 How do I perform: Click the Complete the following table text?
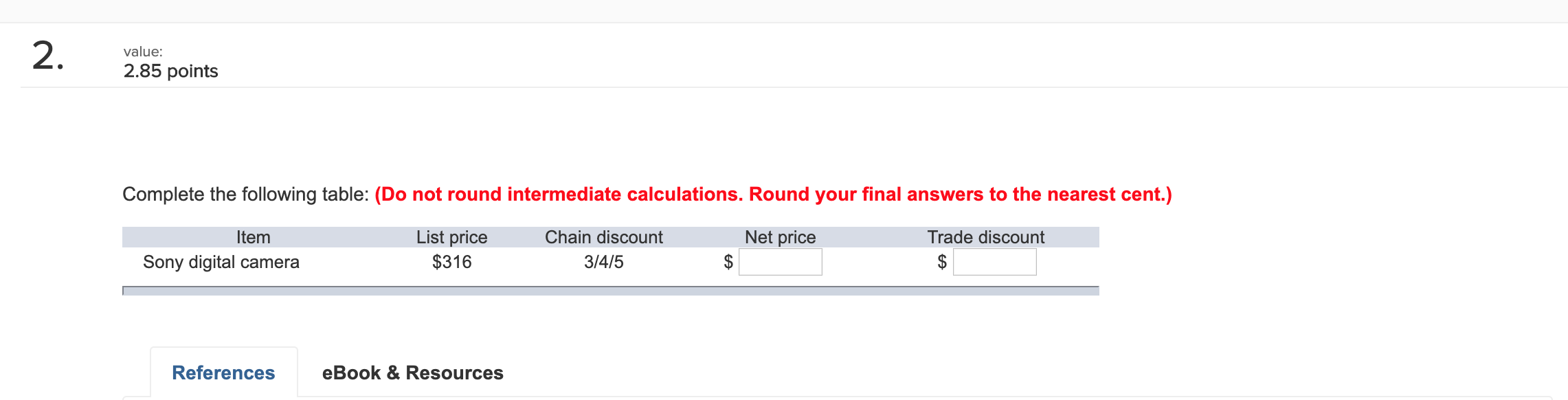pos(245,193)
